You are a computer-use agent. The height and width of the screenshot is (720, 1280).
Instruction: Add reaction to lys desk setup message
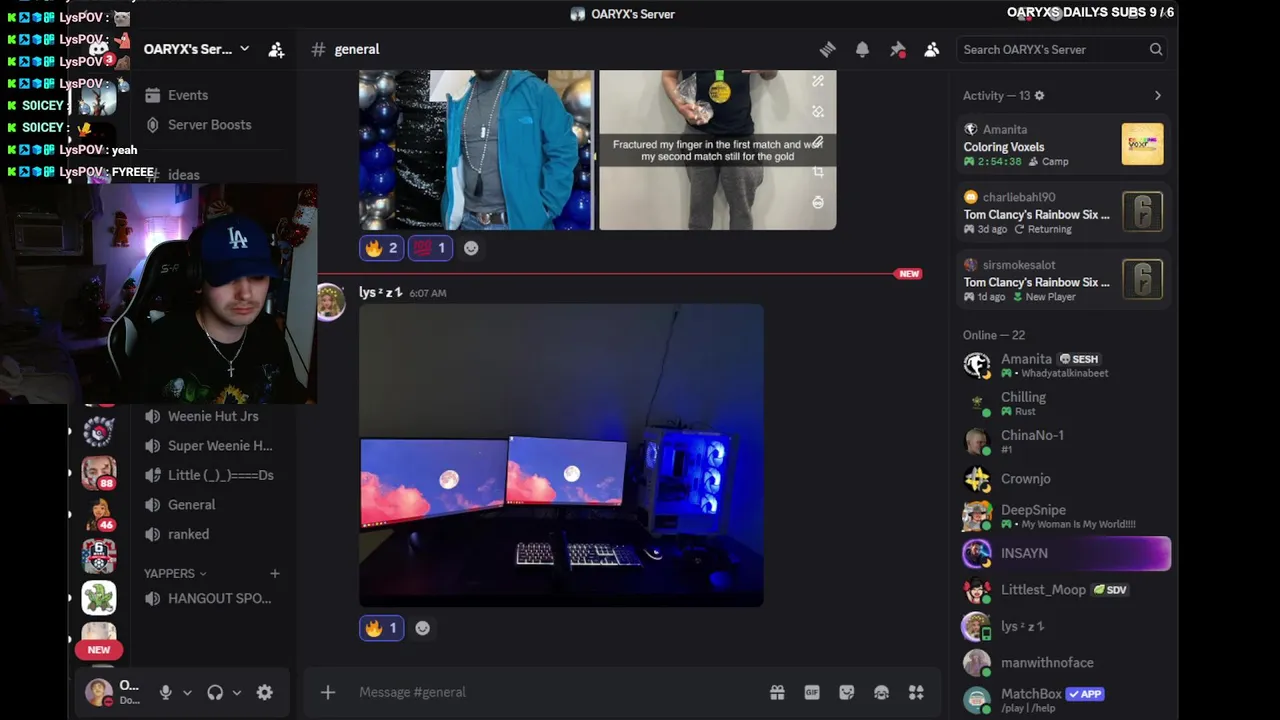(422, 628)
